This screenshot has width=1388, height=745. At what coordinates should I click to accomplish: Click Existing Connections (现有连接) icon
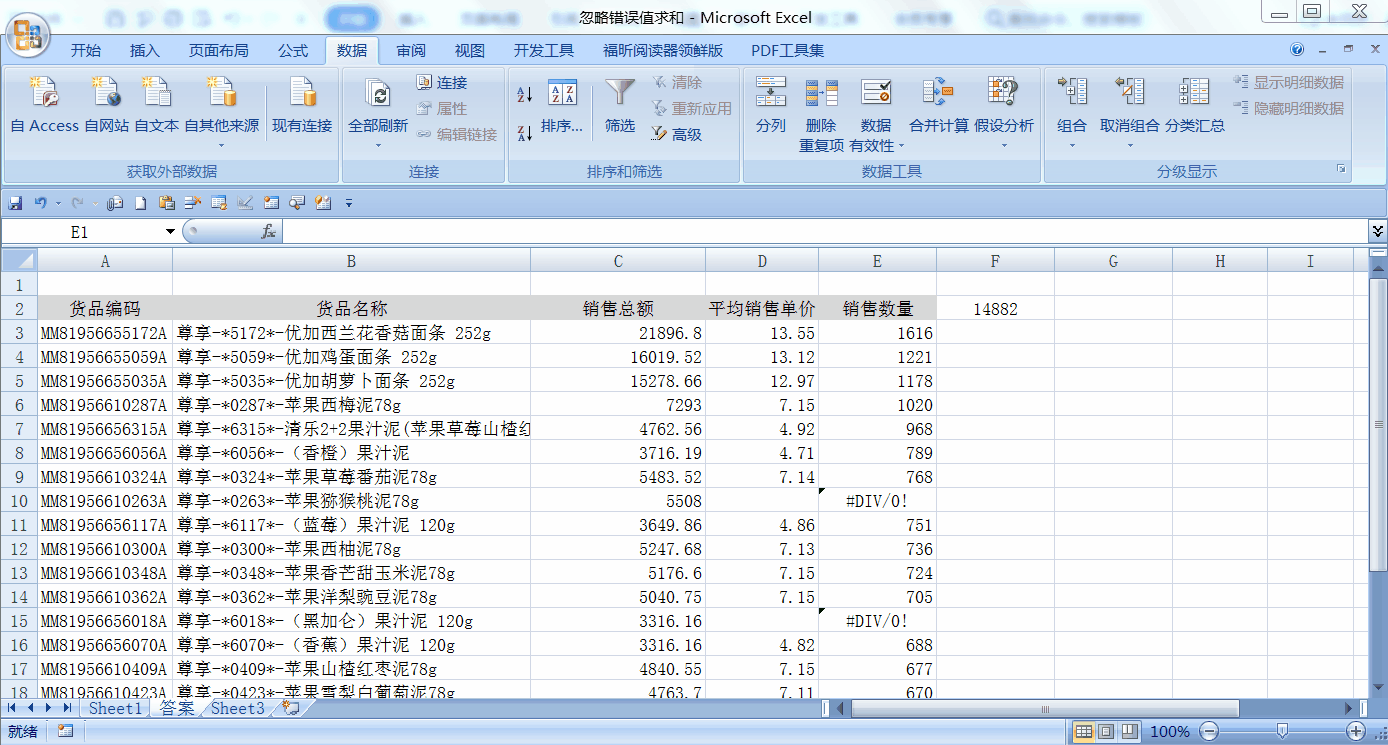click(x=302, y=94)
